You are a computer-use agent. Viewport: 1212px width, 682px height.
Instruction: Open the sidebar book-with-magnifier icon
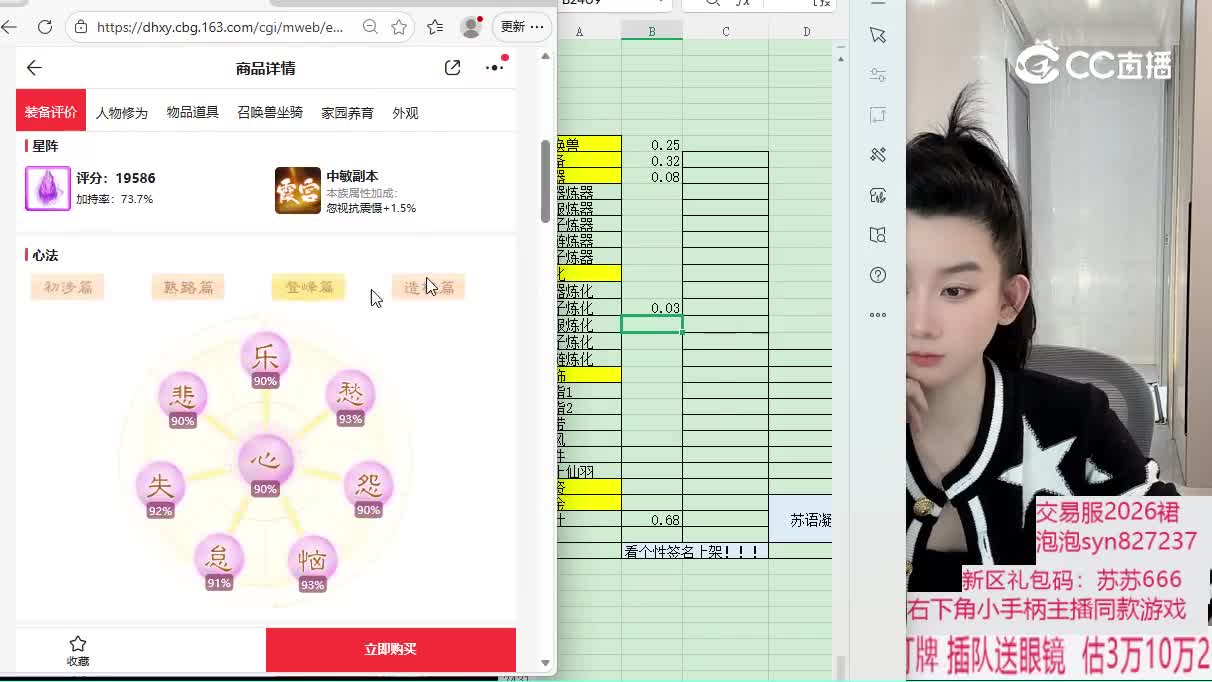pos(878,235)
